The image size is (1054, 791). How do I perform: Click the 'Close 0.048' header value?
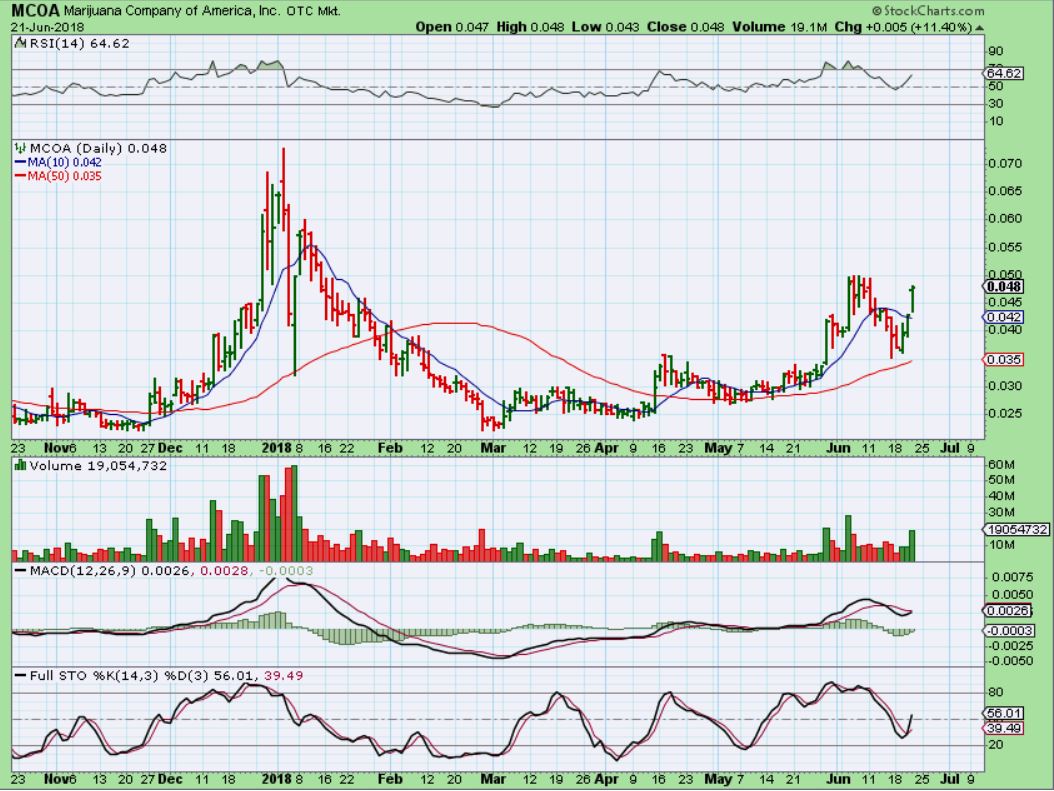coord(686,27)
